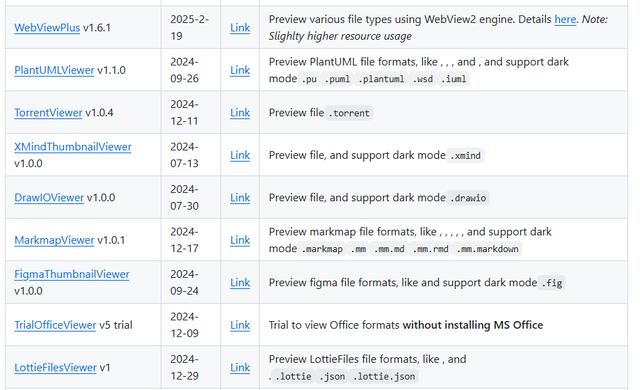The image size is (640, 390).
Task: Click the Link in the XMindThumbnailViewer row
Action: 240,155
